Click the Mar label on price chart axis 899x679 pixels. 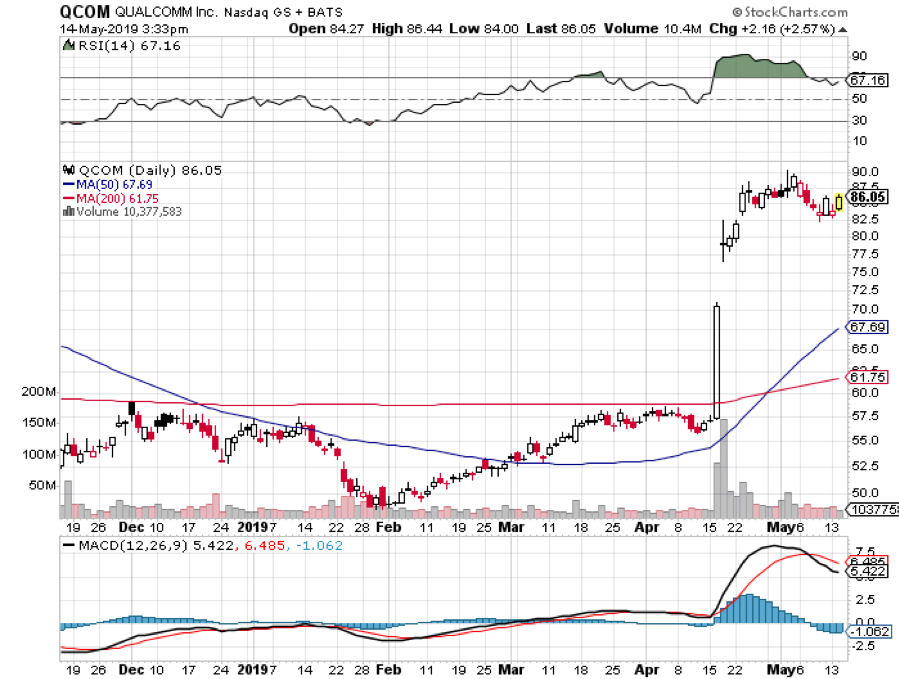point(511,527)
